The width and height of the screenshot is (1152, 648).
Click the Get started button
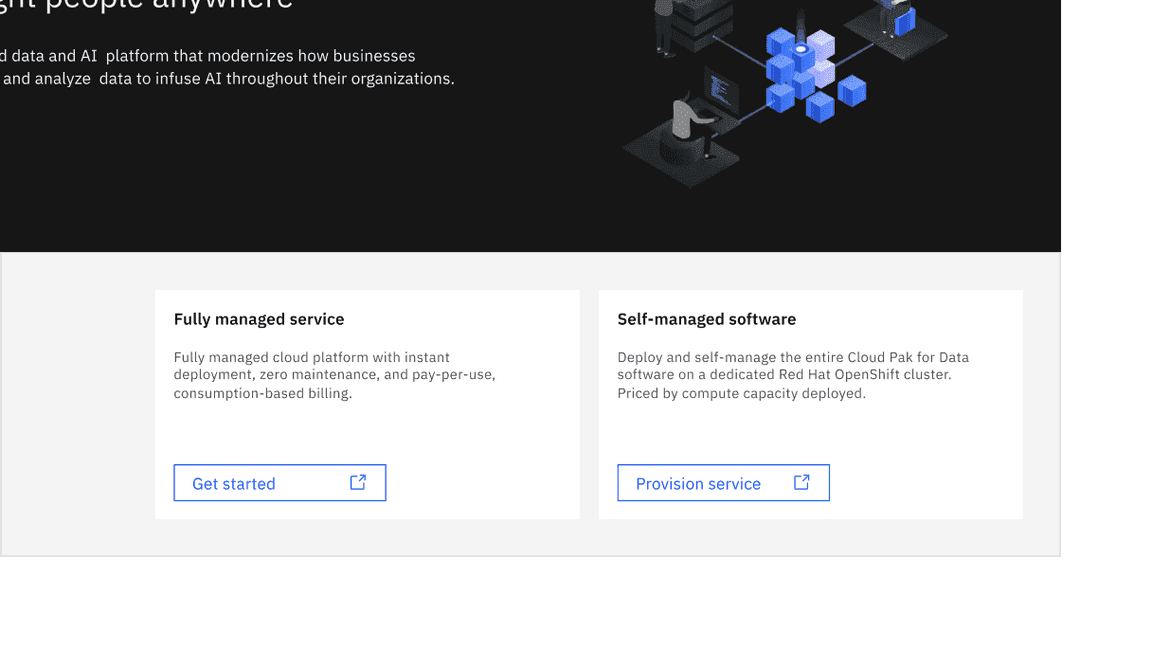click(x=279, y=483)
